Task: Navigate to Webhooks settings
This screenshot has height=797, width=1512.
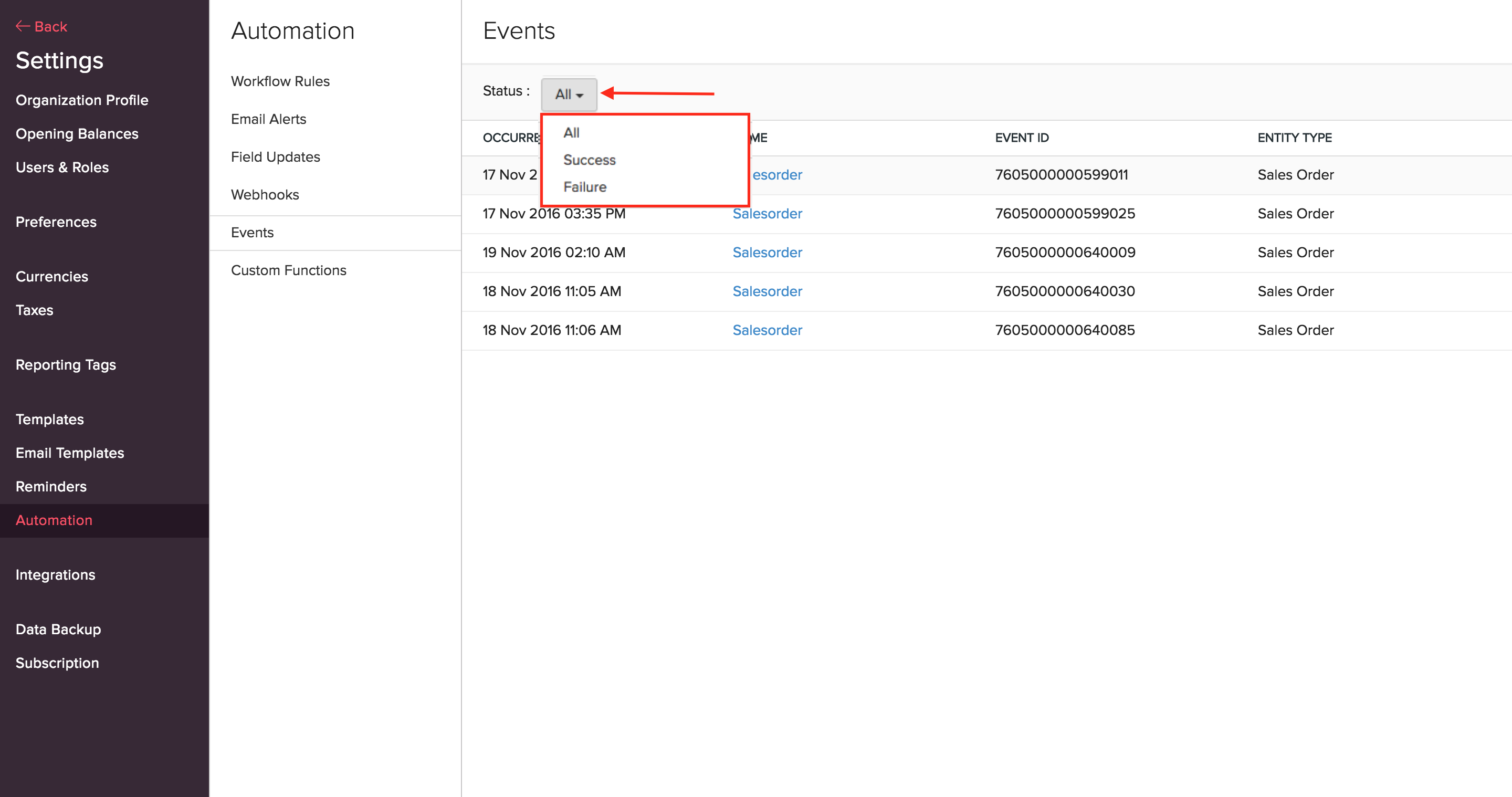Action: click(265, 195)
